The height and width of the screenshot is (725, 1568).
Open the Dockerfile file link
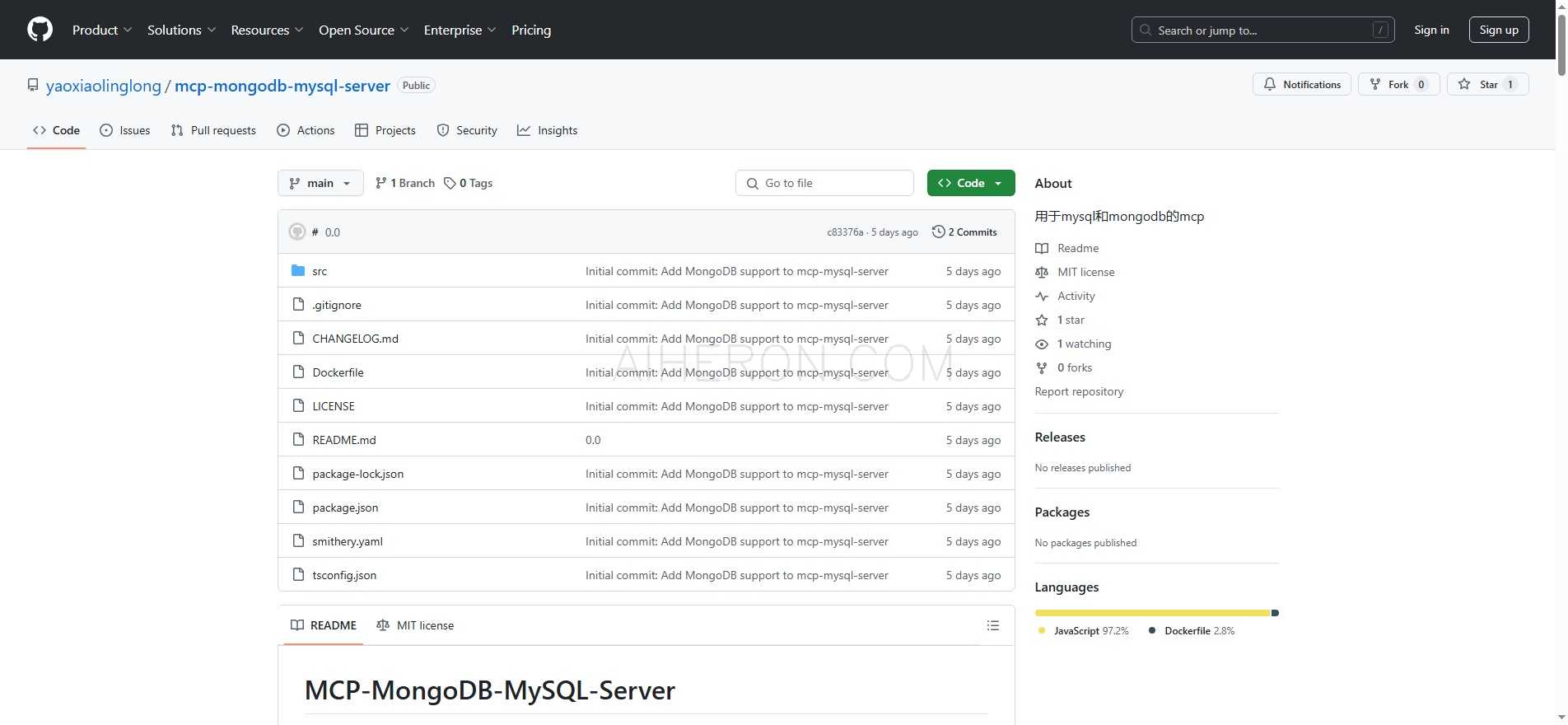[338, 372]
